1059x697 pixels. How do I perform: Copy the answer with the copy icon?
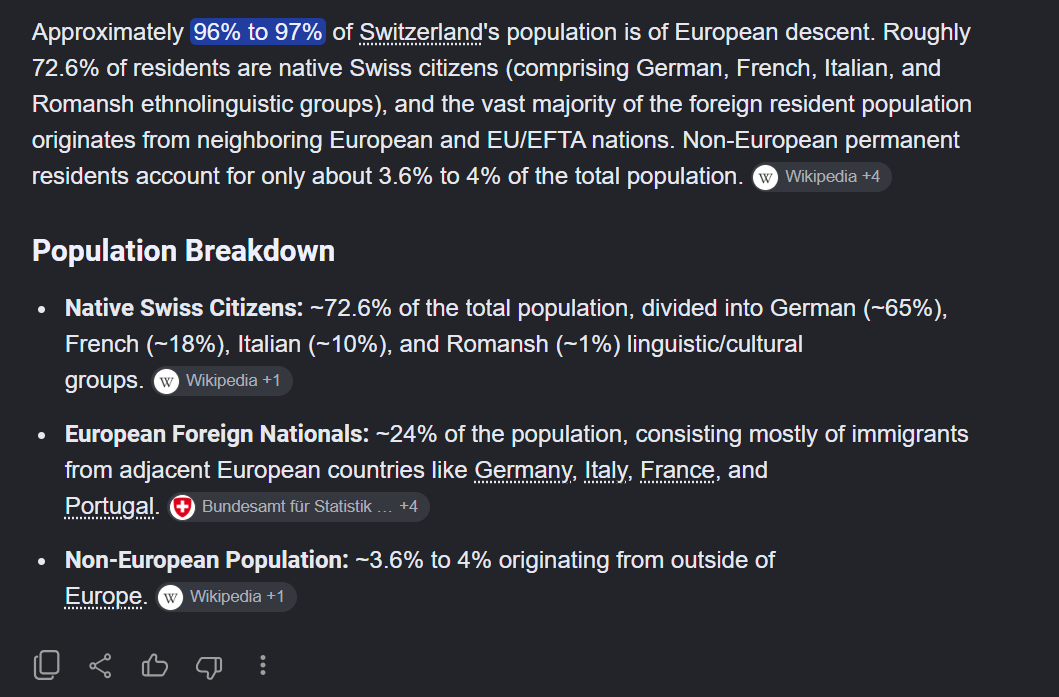pyautogui.click(x=47, y=665)
